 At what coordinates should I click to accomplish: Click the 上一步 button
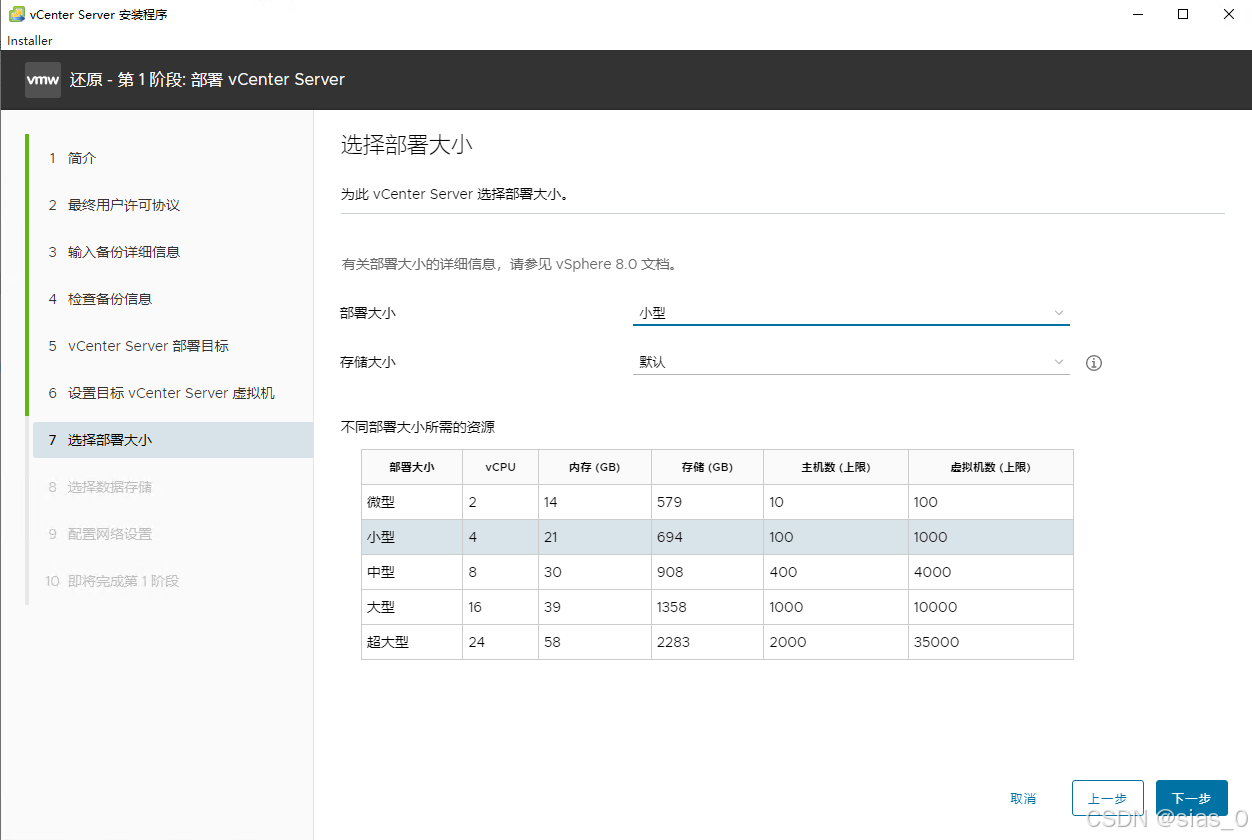pyautogui.click(x=1107, y=798)
